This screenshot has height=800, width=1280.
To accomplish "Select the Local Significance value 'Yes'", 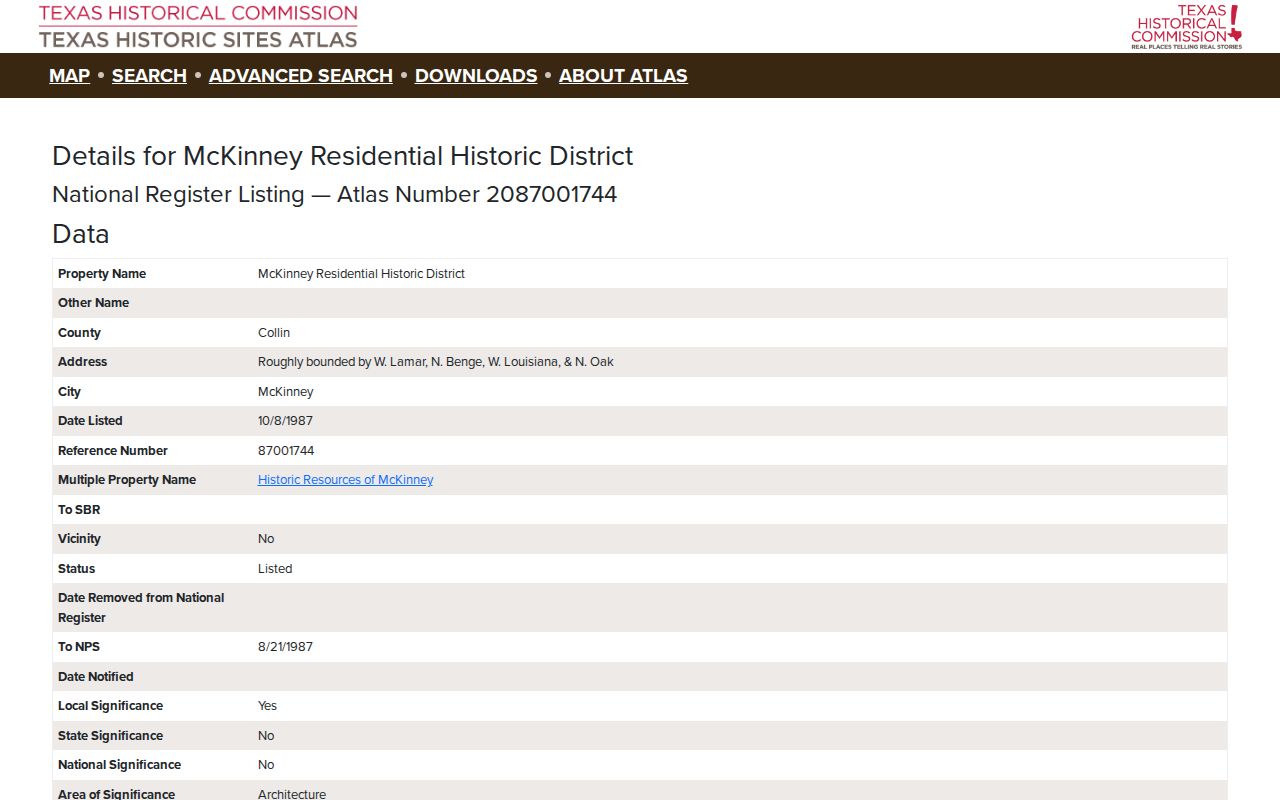I will click(x=267, y=706).
